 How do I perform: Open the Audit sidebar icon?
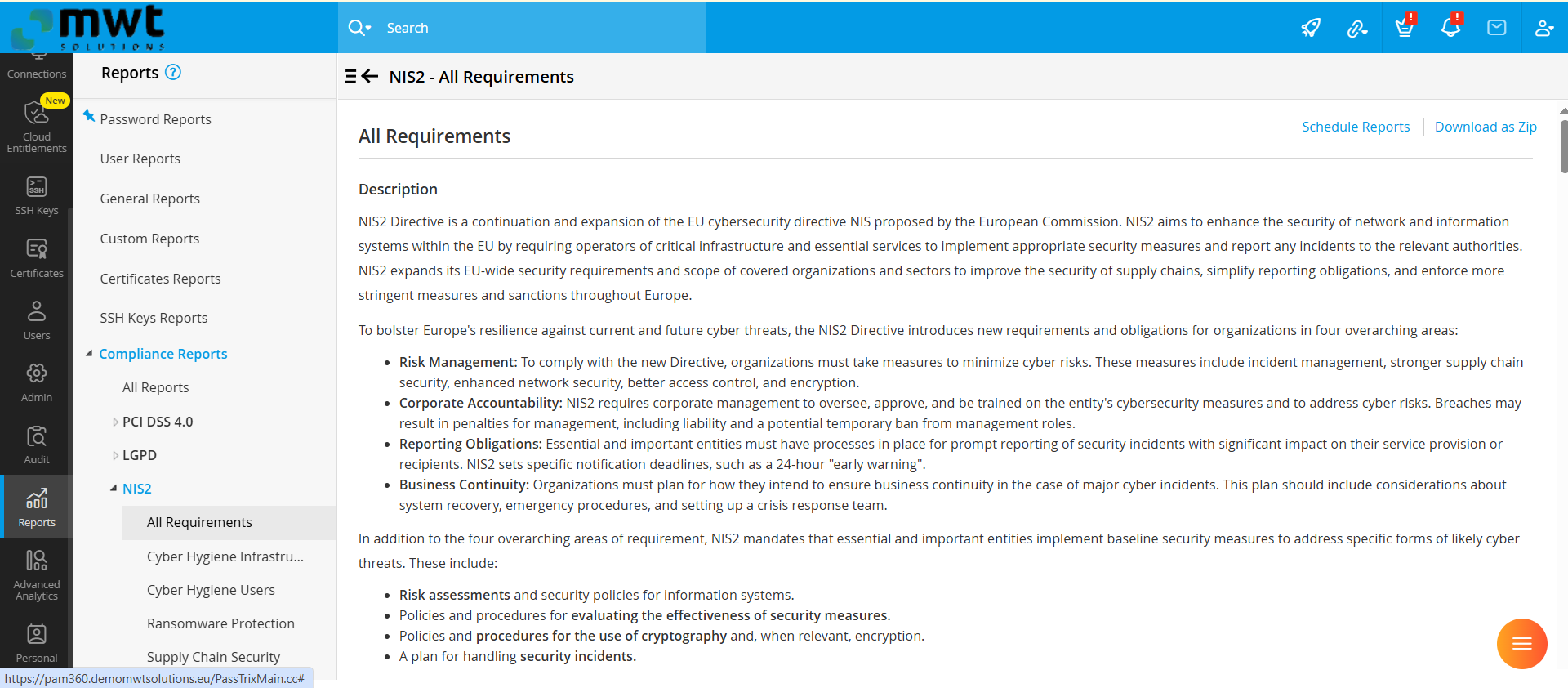[x=37, y=436]
